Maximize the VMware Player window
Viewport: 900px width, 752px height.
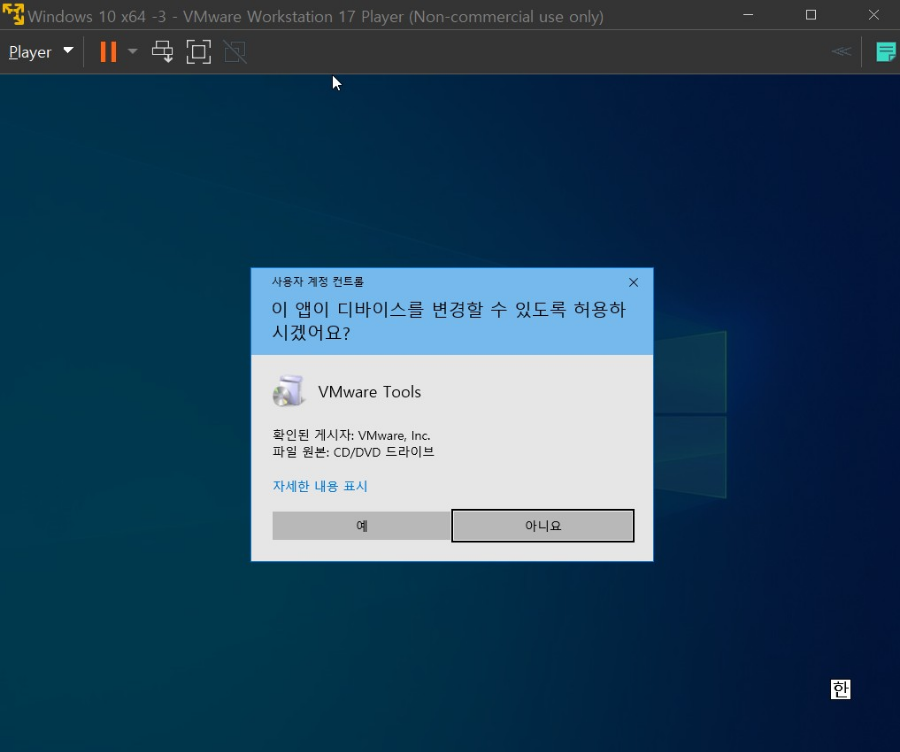pyautogui.click(x=810, y=15)
